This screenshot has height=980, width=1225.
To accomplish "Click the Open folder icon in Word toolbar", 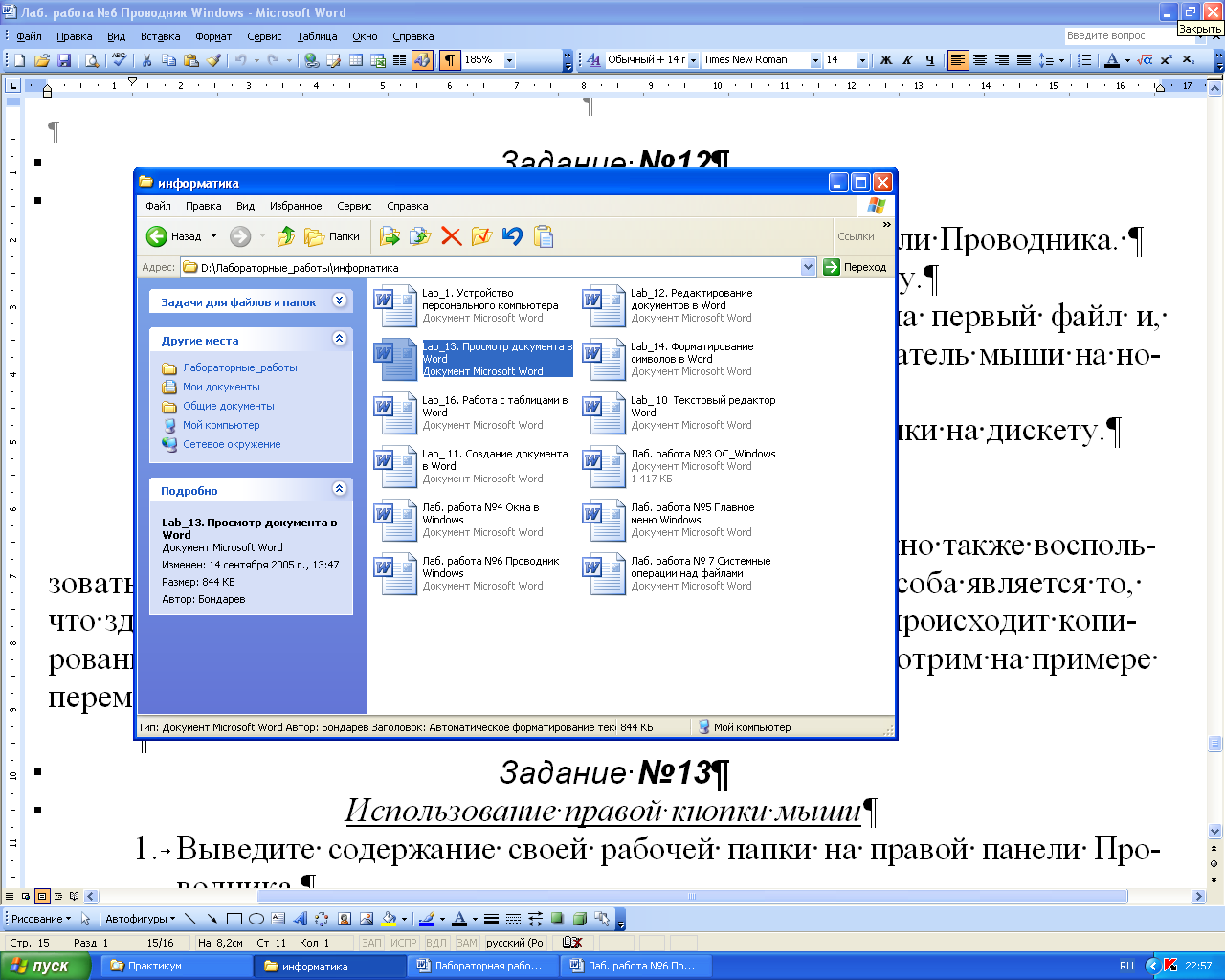I will 42,60.
